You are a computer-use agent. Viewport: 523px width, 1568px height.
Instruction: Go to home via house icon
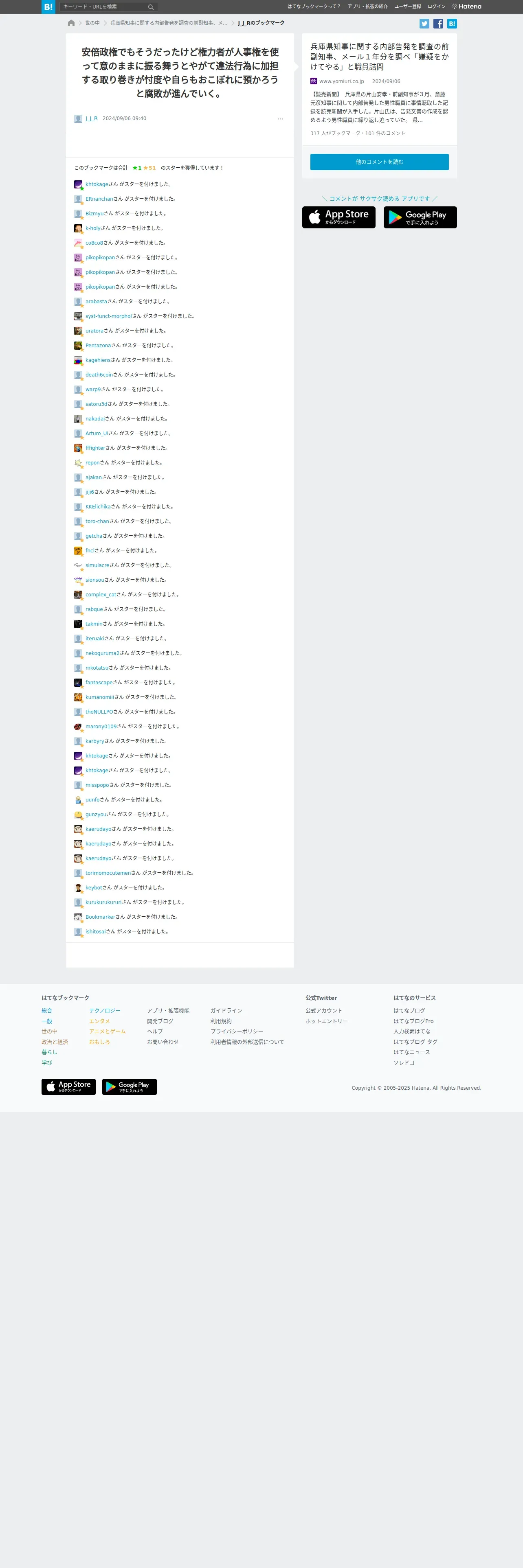pyautogui.click(x=71, y=23)
